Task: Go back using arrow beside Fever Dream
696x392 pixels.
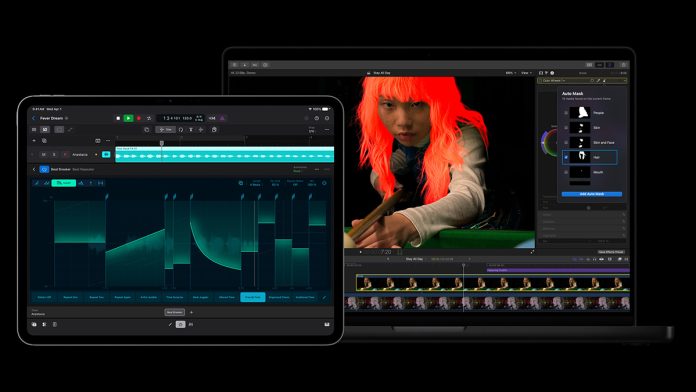Action: click(x=34, y=118)
